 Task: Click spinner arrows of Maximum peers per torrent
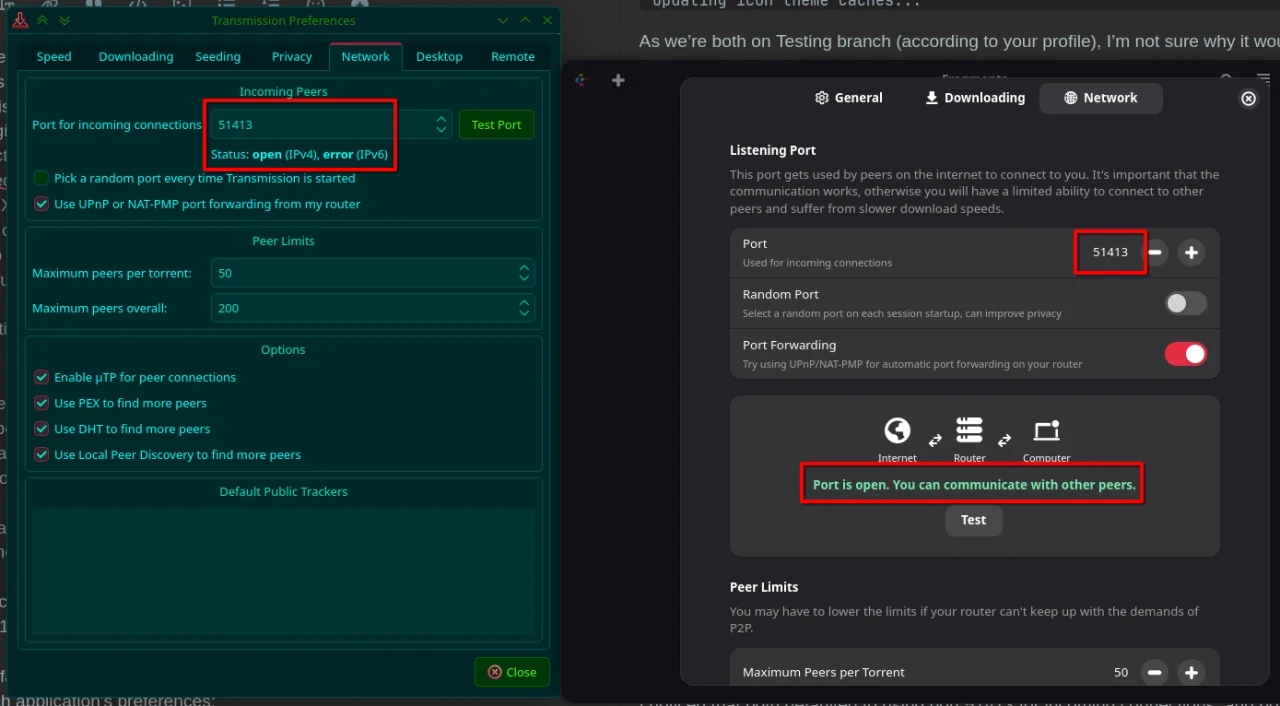(x=524, y=273)
